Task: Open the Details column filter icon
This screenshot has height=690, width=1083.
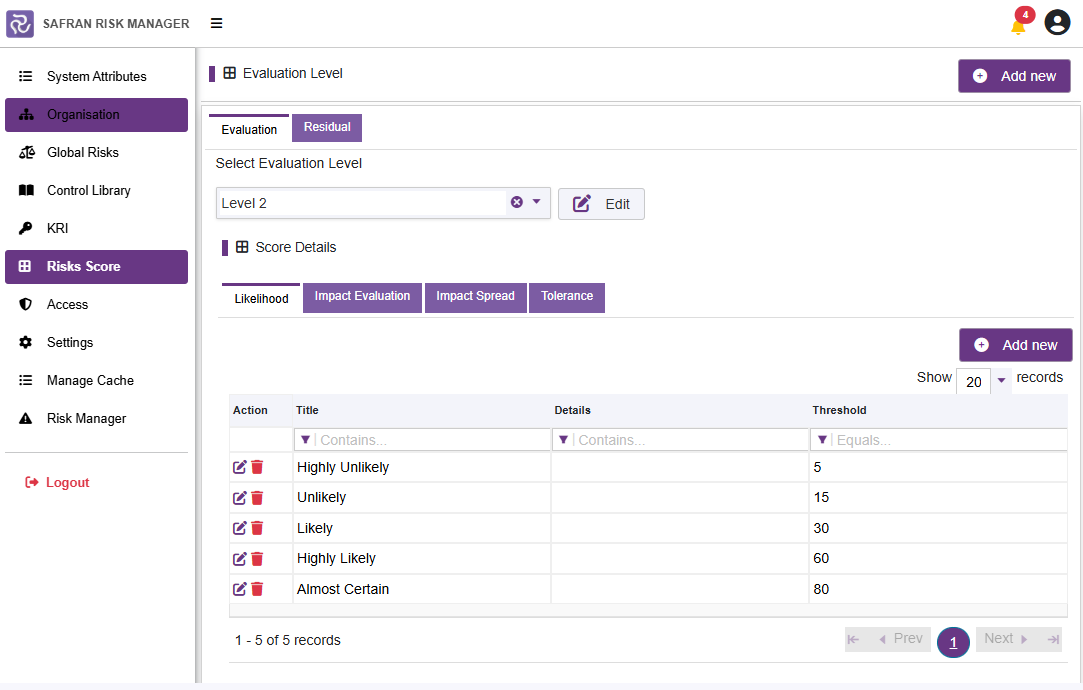Action: (564, 440)
